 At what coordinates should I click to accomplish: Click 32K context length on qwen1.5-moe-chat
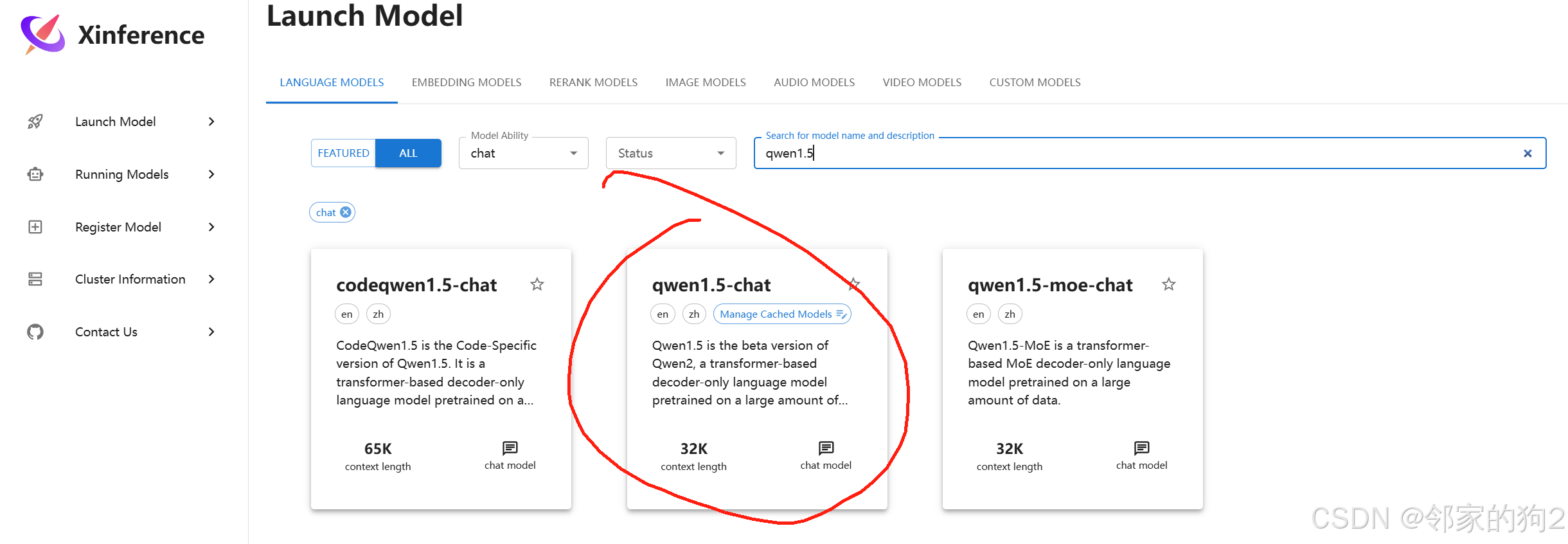(1010, 449)
